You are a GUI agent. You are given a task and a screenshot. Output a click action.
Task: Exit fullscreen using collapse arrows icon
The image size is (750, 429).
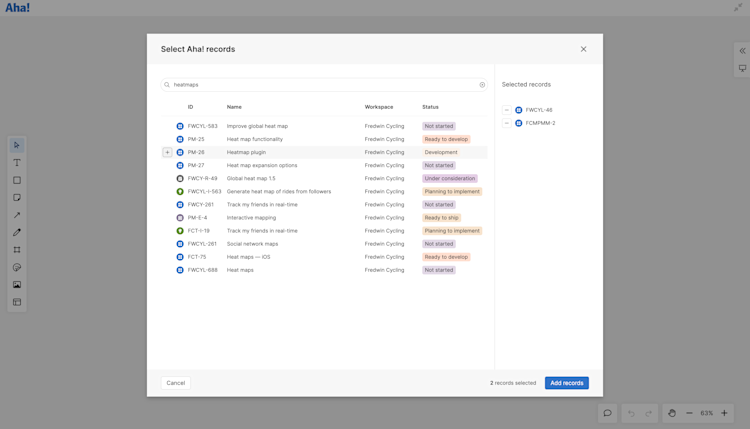[738, 8]
